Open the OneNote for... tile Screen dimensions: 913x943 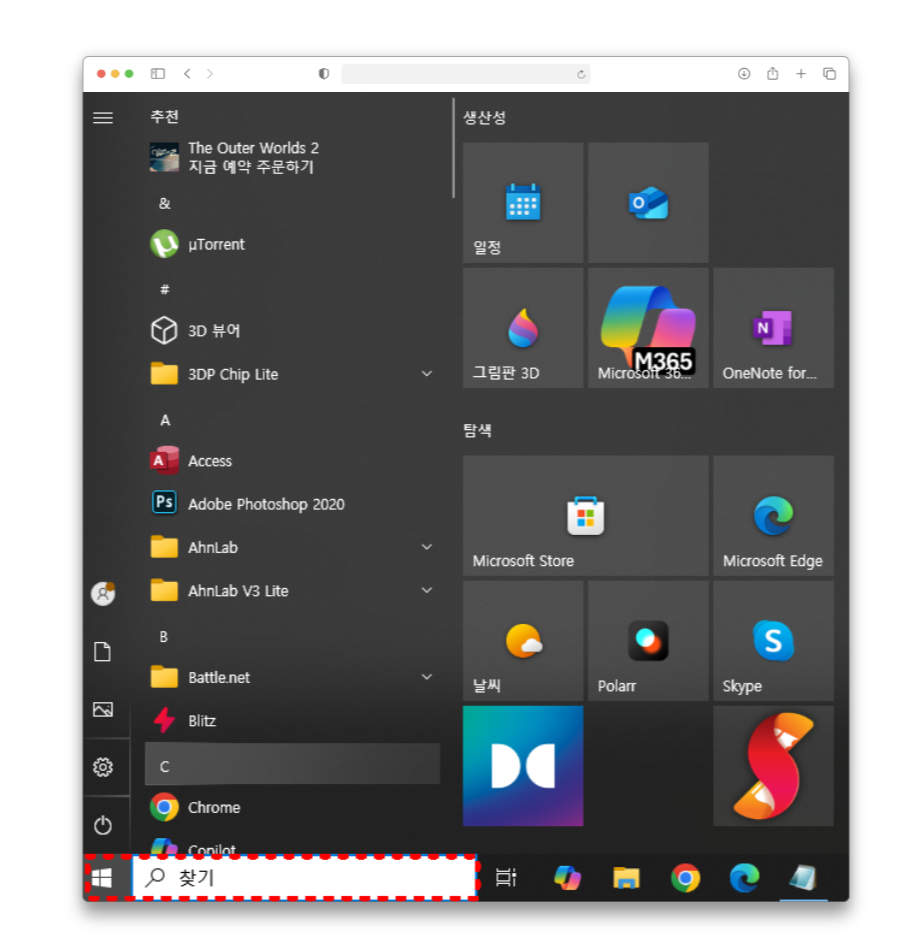773,328
